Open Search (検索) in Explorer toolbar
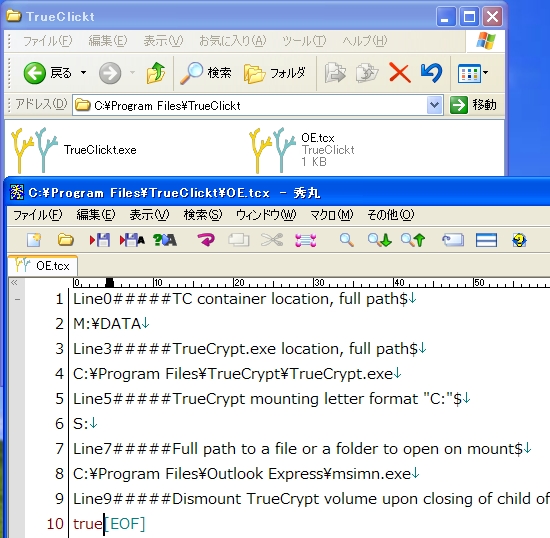This screenshot has width=550, height=538. [x=206, y=73]
